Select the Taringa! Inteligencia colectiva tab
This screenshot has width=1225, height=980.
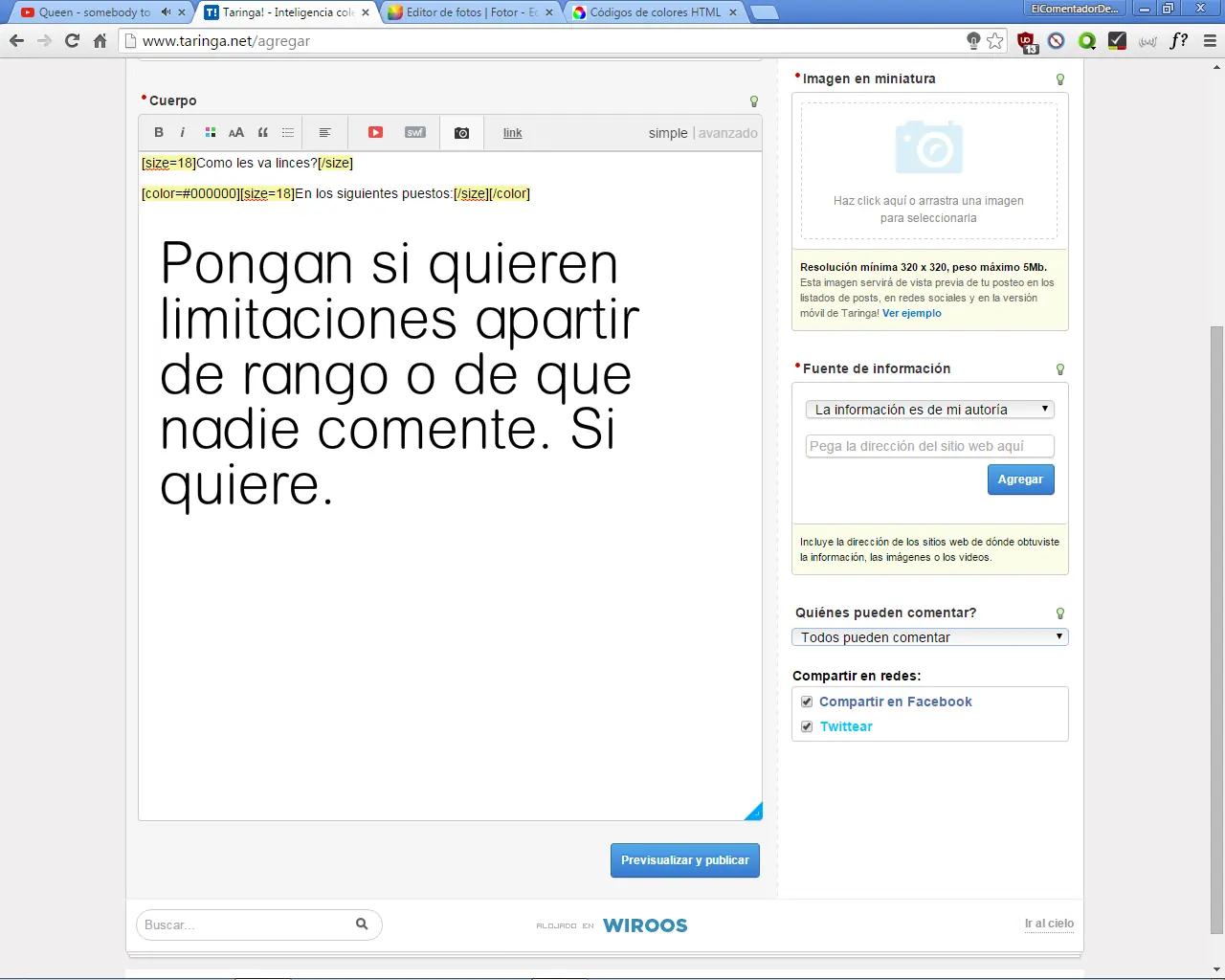[x=288, y=12]
